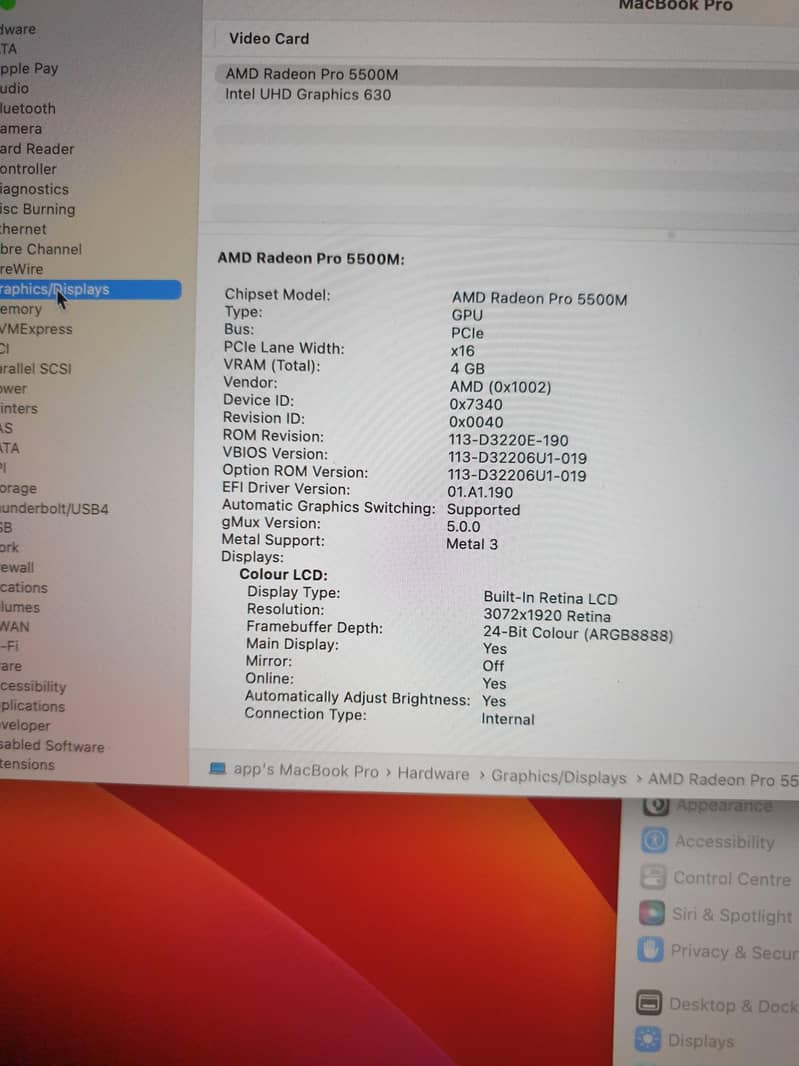Open NVMExpress in hardware sidebar

pos(37,329)
